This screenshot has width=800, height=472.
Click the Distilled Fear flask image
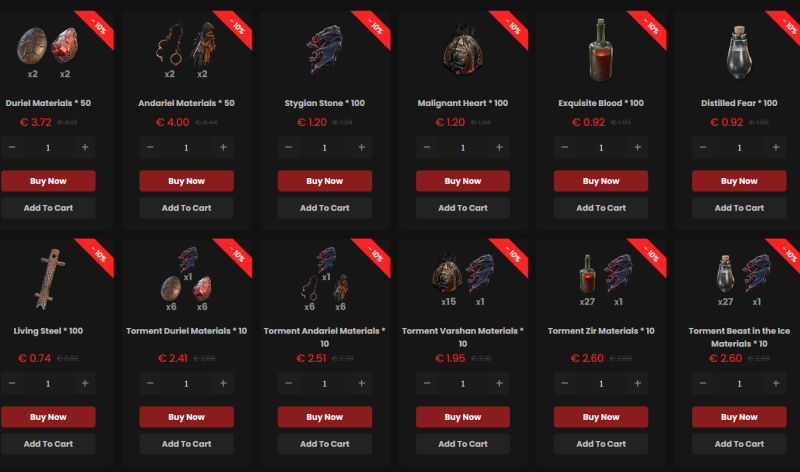coord(739,53)
